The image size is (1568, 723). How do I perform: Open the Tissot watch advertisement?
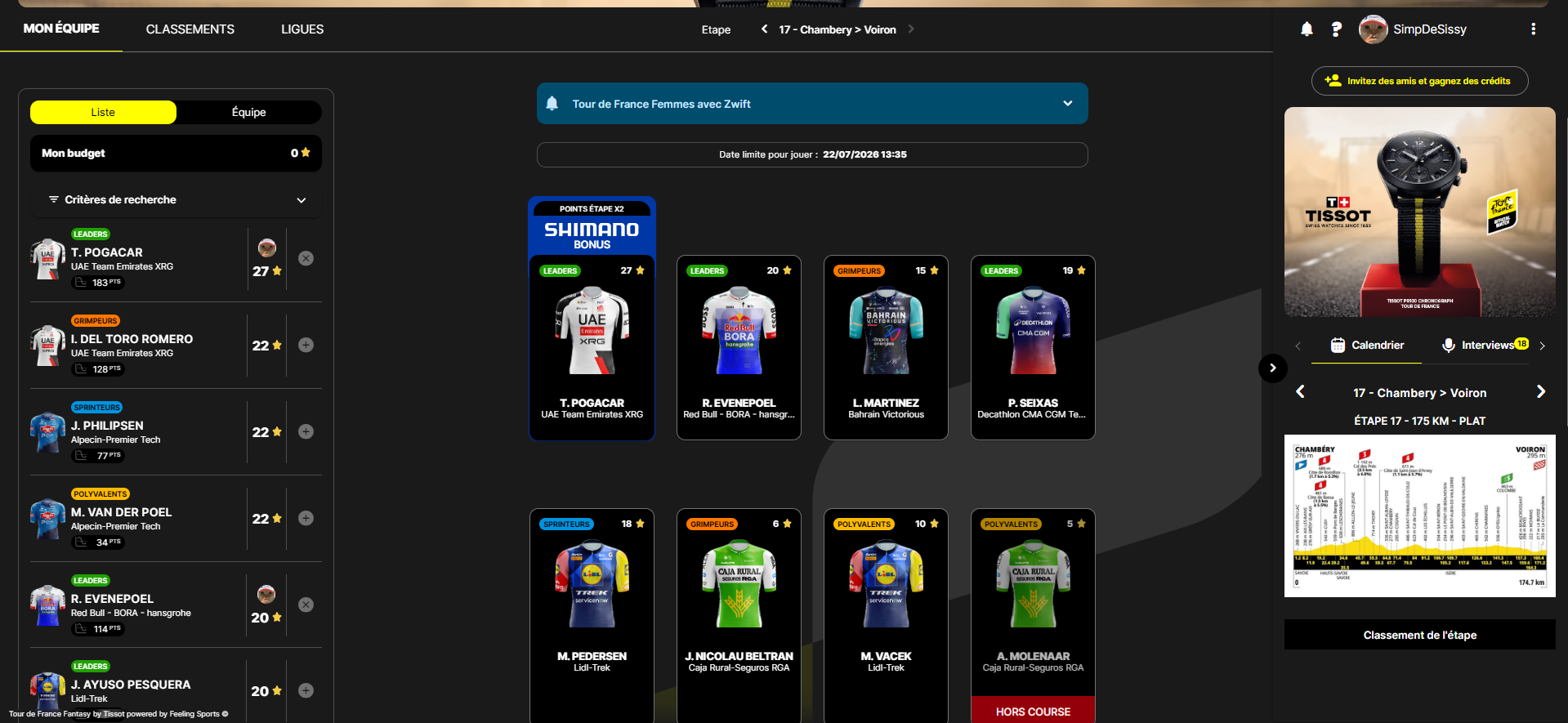pyautogui.click(x=1419, y=212)
